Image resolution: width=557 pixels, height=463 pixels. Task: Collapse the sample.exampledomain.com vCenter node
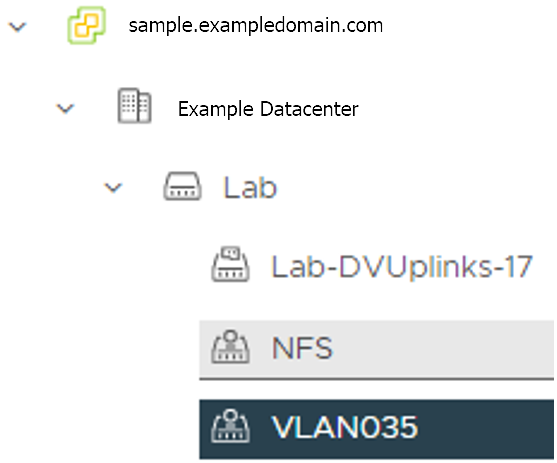point(17,26)
